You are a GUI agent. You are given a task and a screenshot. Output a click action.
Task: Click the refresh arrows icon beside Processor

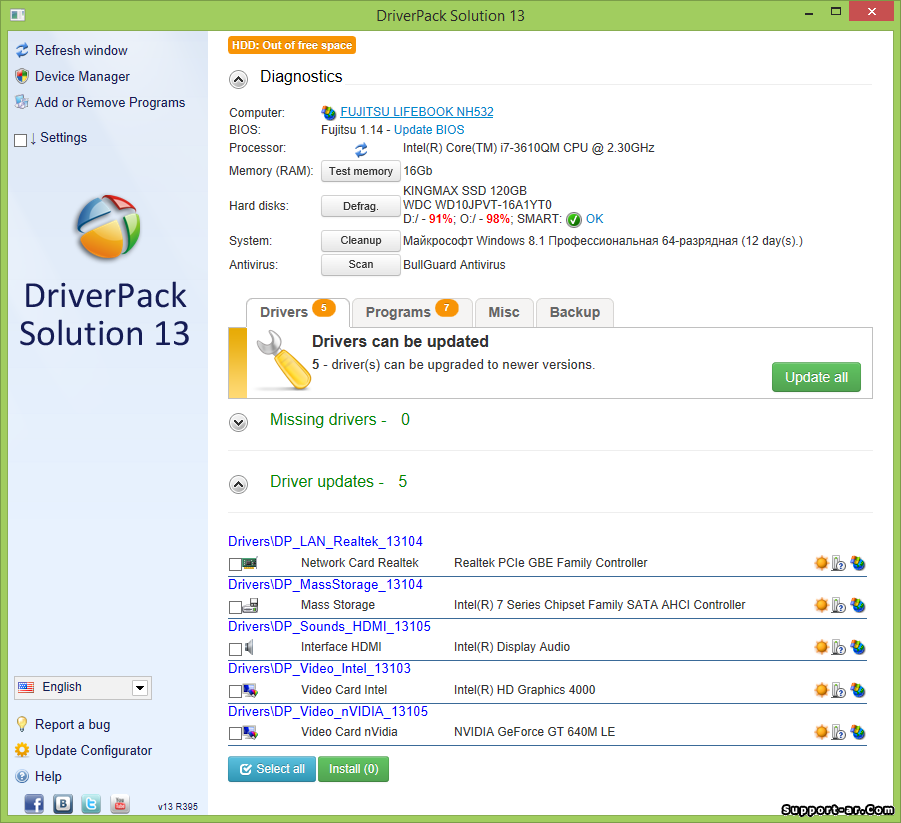click(361, 149)
